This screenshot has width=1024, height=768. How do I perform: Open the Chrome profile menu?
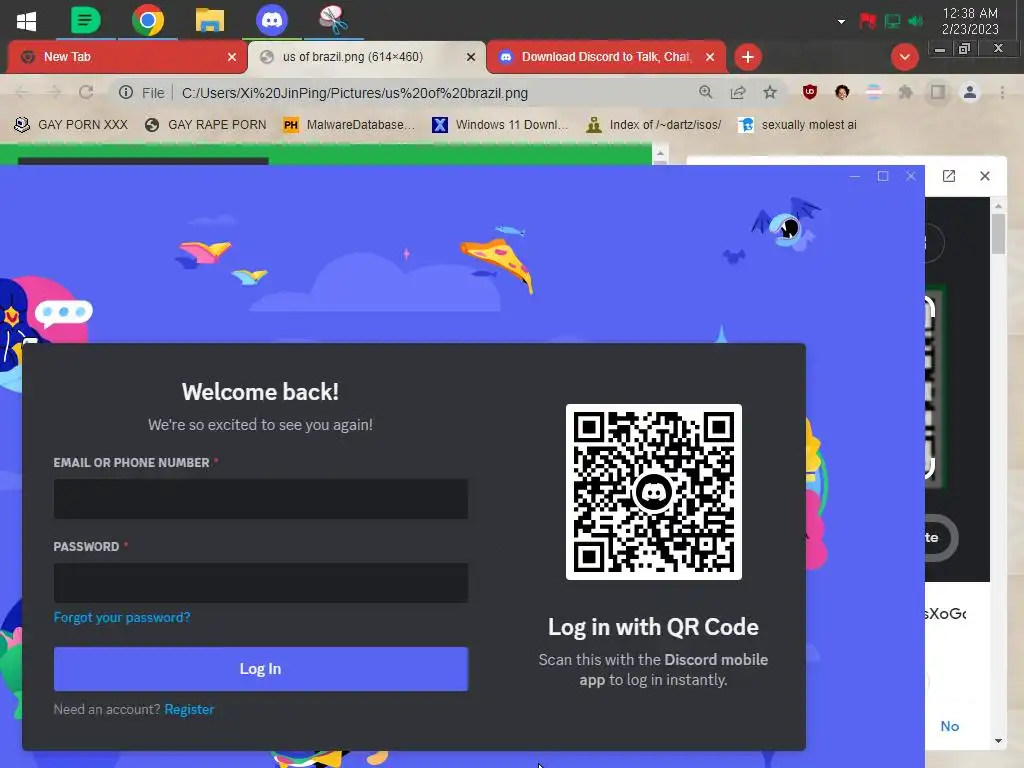pos(970,93)
